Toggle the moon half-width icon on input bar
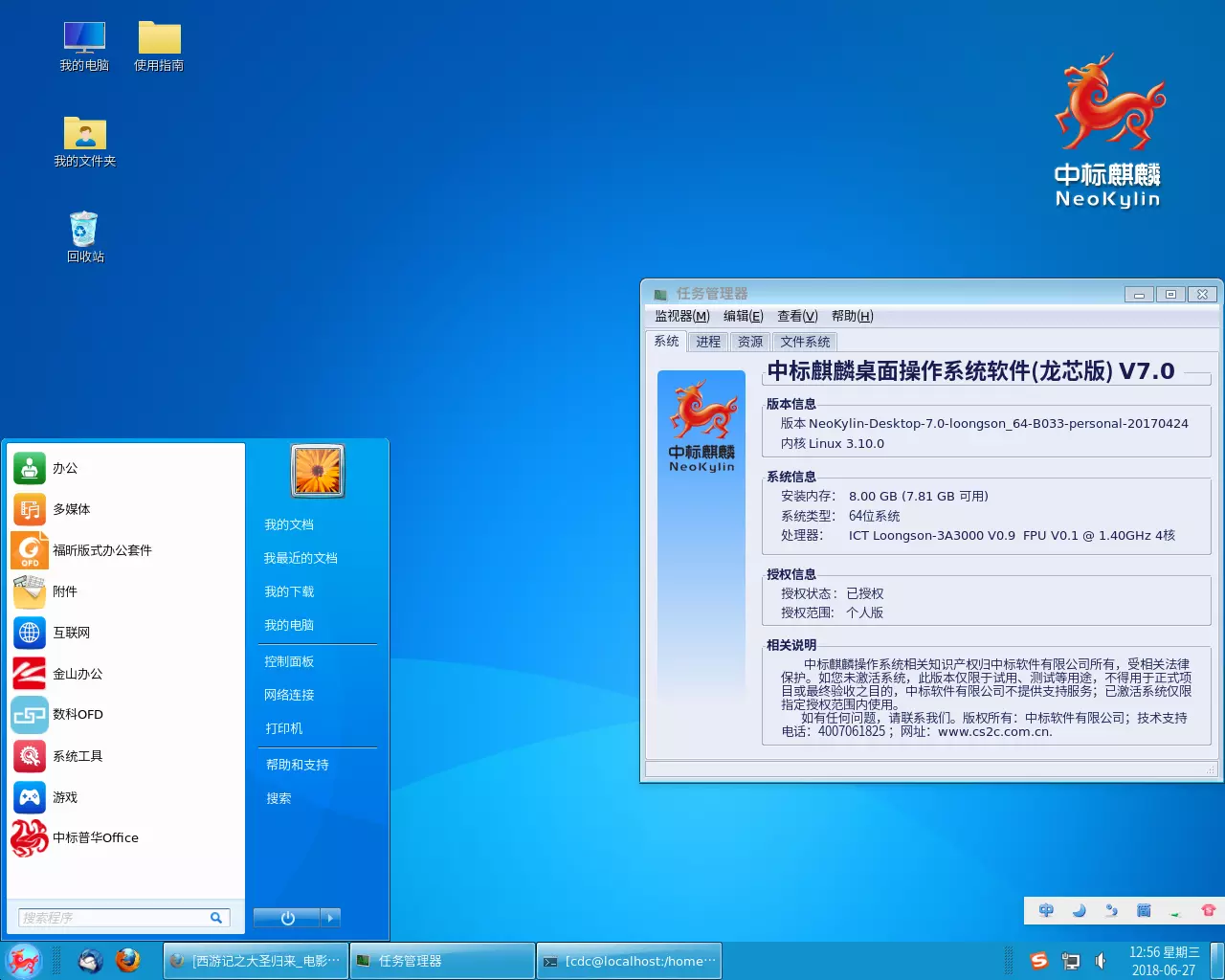The image size is (1225, 980). click(1079, 910)
